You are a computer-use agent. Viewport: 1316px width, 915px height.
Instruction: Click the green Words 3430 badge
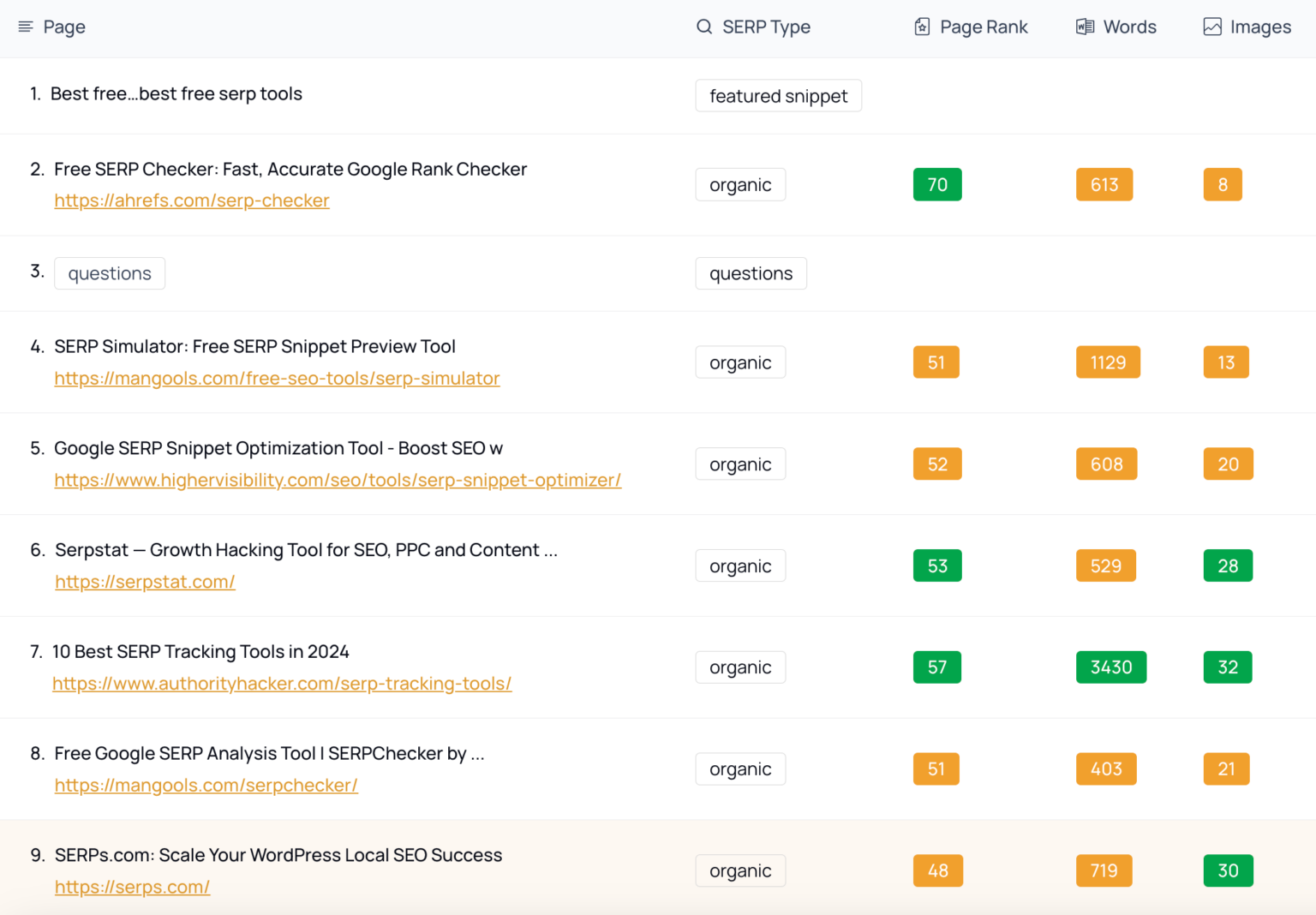point(1110,667)
